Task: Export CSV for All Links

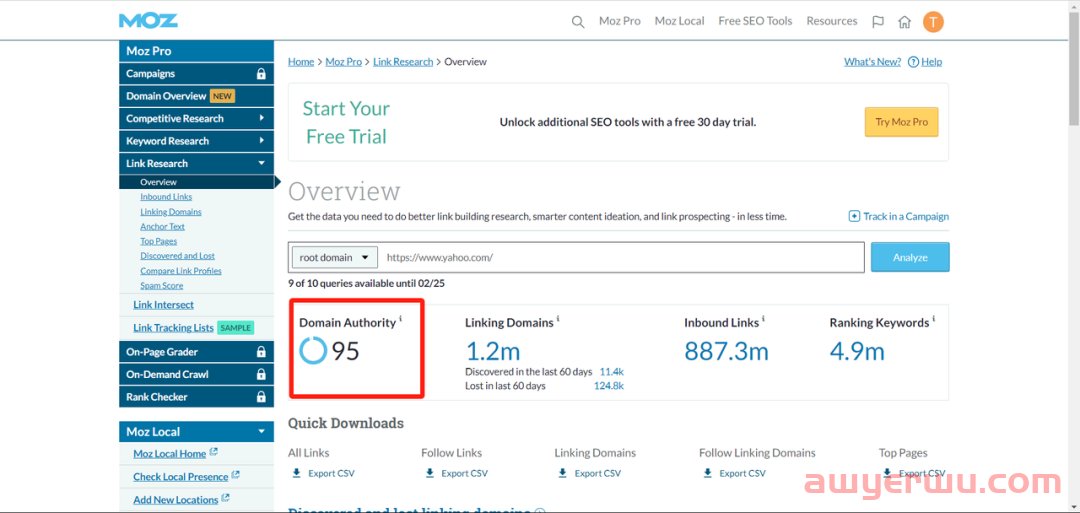Action: click(330, 473)
